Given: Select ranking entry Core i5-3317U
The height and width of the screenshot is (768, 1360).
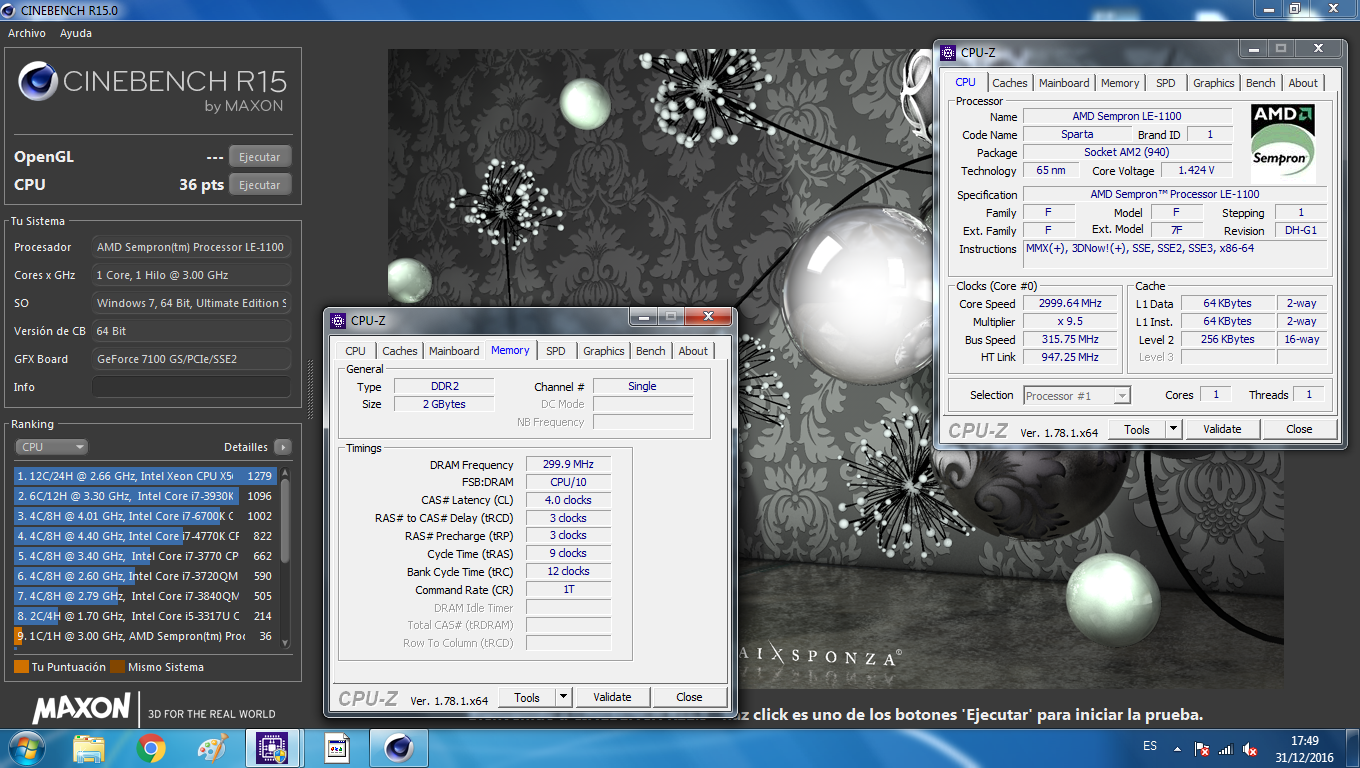Looking at the screenshot, I should pos(145,616).
